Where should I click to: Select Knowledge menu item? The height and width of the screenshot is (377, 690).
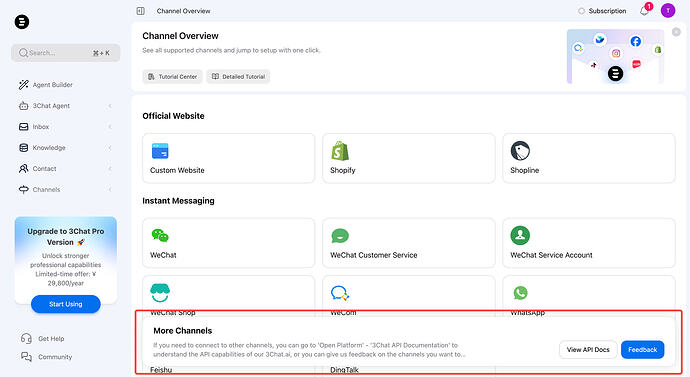65,148
